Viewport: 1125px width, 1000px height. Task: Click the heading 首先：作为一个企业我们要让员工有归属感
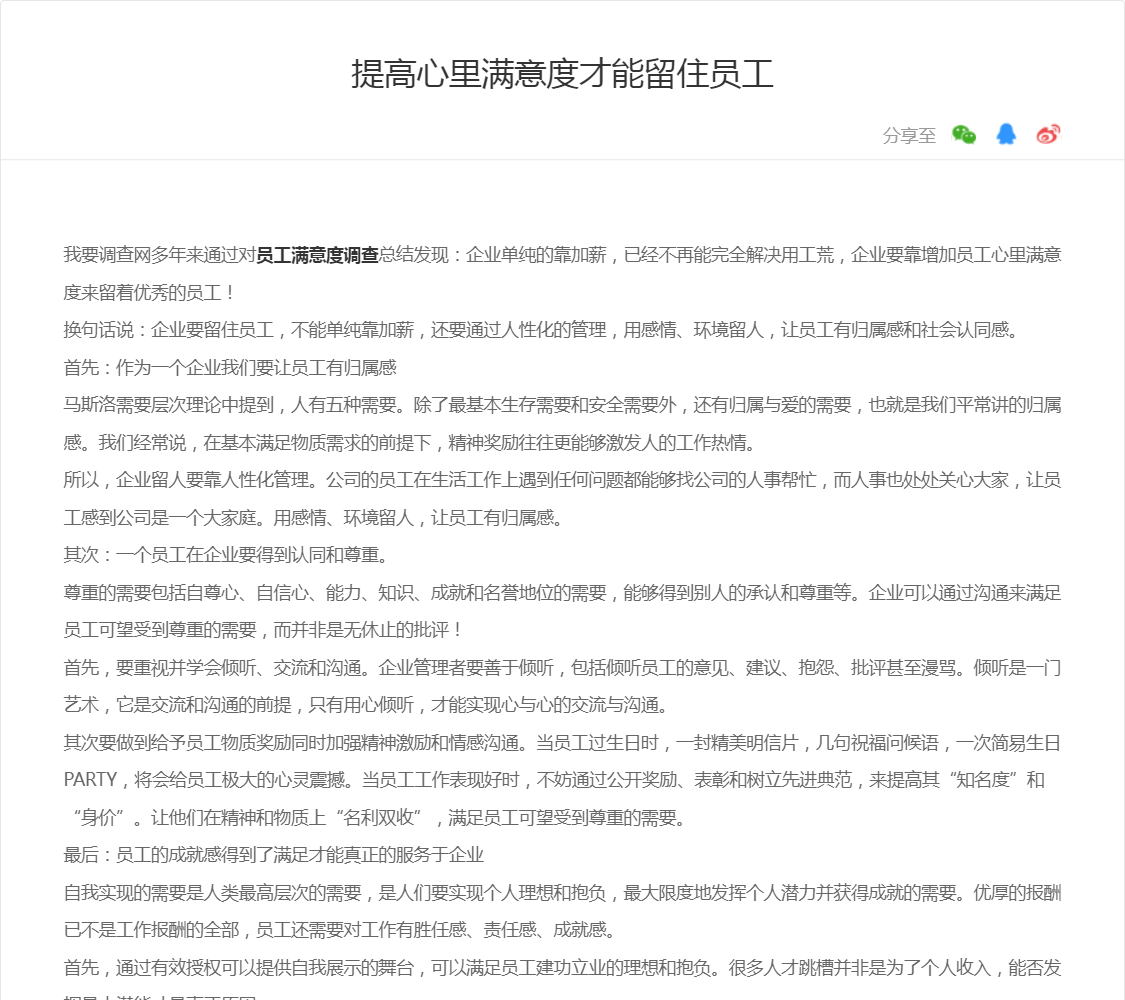pos(230,368)
